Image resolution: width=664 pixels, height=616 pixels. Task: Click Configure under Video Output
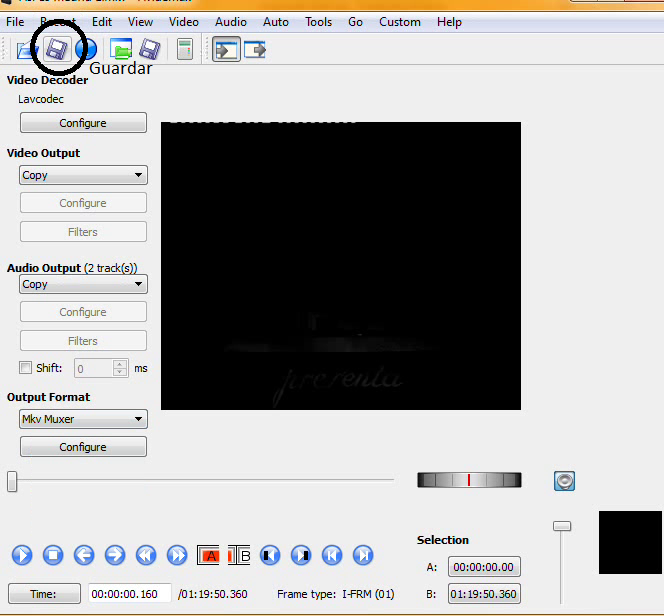coord(83,203)
